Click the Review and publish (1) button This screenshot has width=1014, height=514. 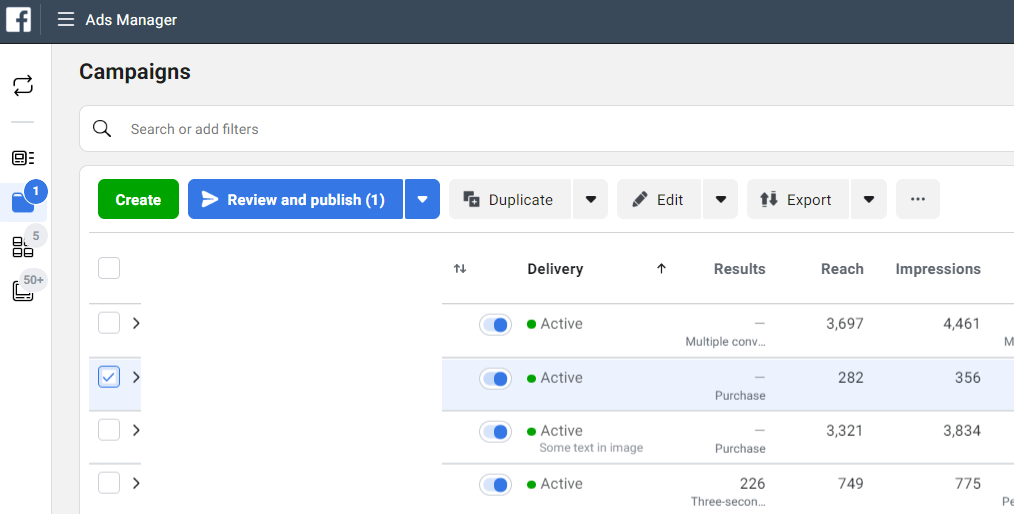click(x=295, y=200)
